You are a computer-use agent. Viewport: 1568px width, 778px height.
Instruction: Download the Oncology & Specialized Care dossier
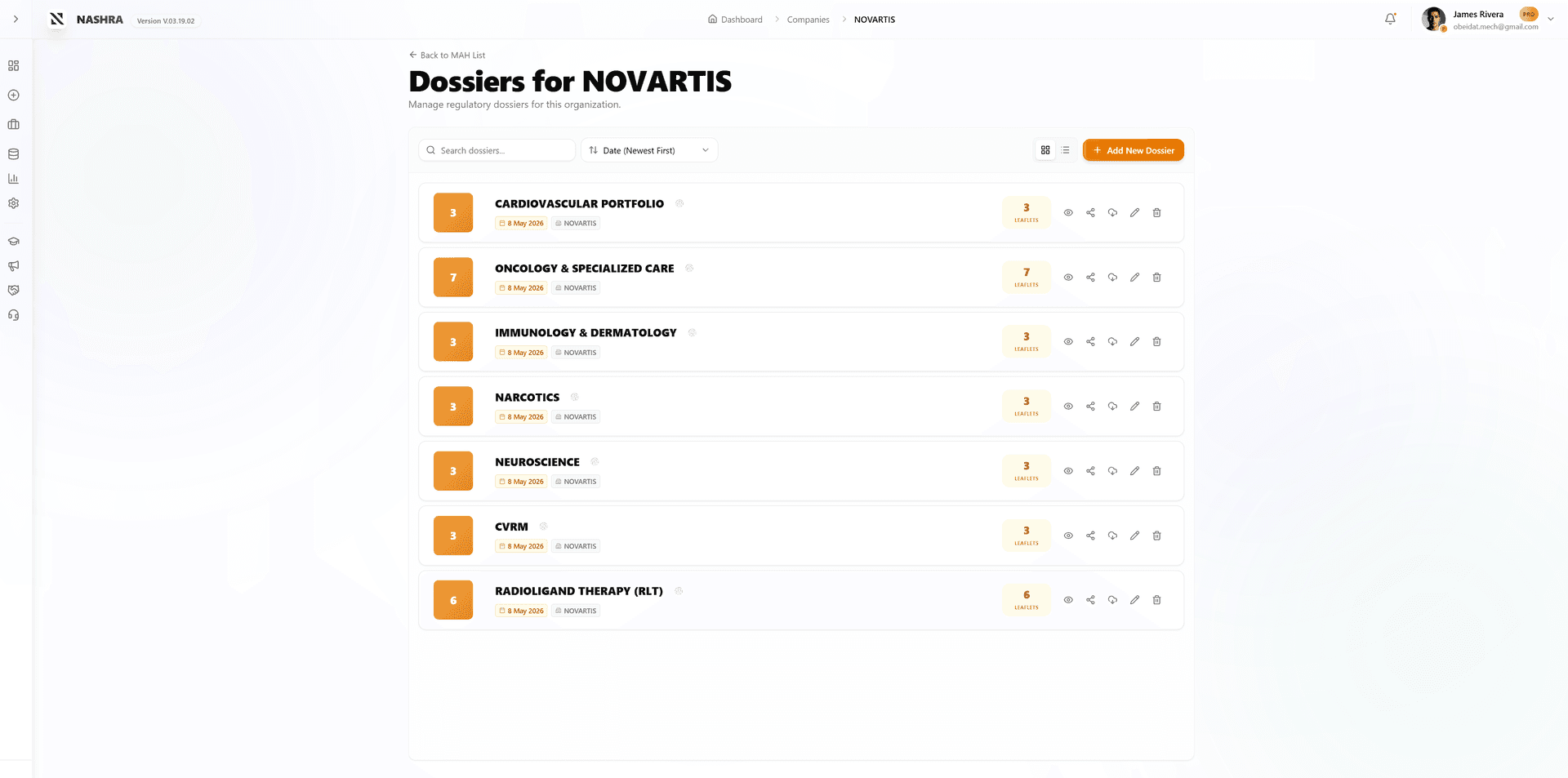(1112, 278)
